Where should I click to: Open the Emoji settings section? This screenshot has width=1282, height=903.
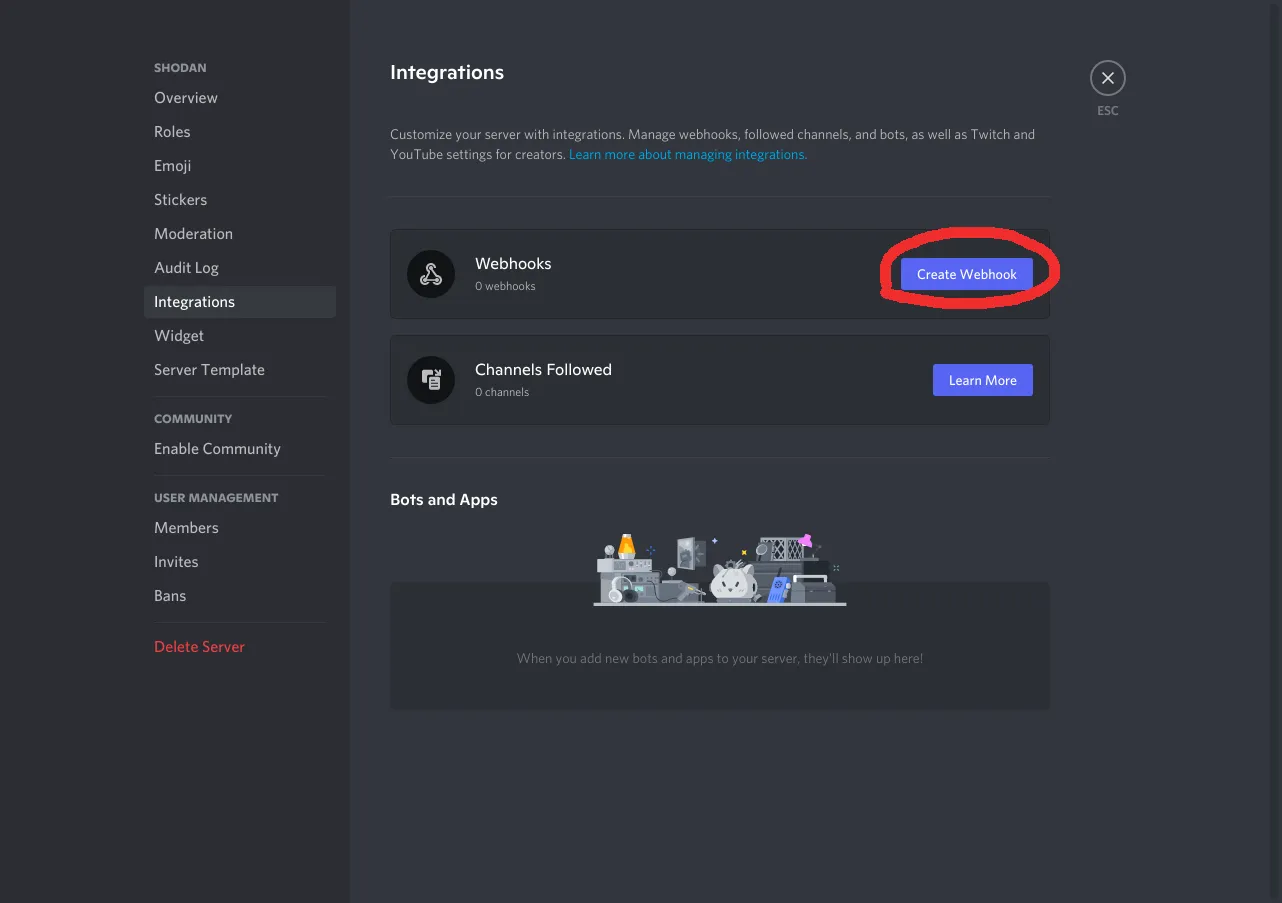(172, 165)
